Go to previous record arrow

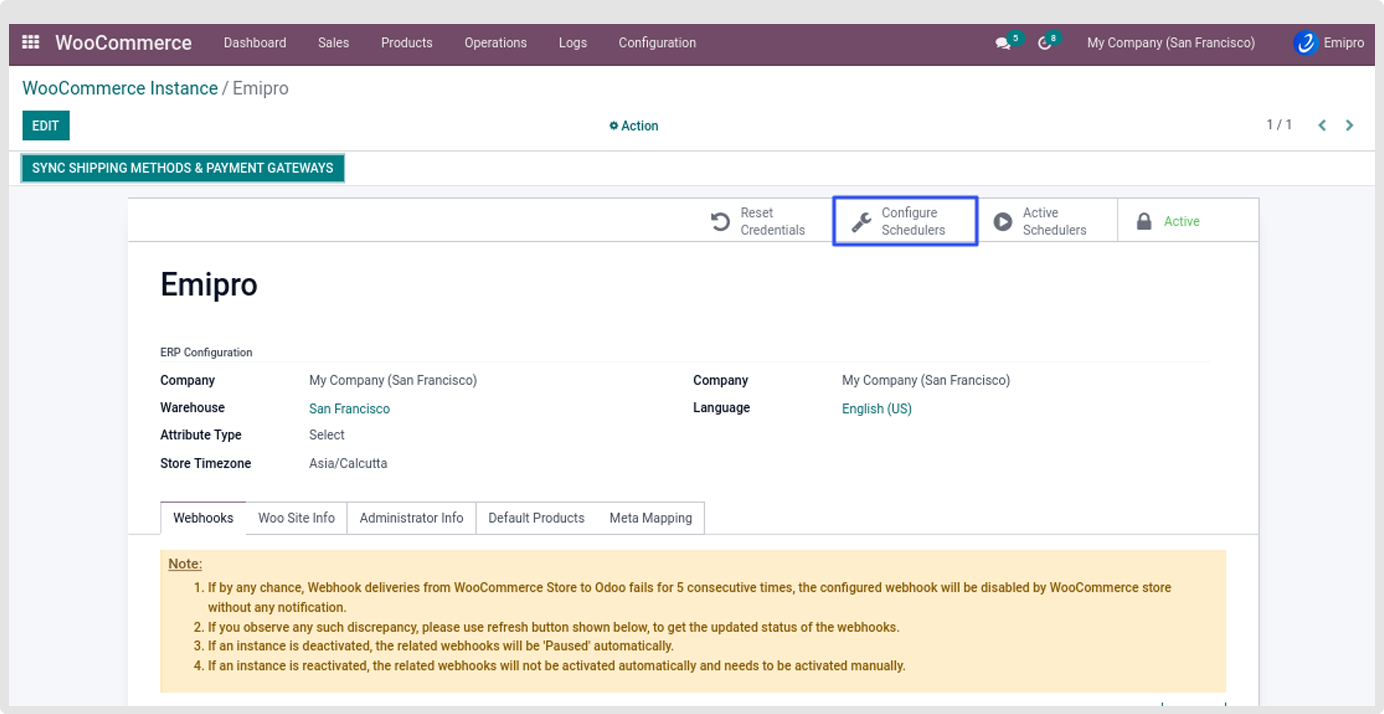[x=1322, y=126]
